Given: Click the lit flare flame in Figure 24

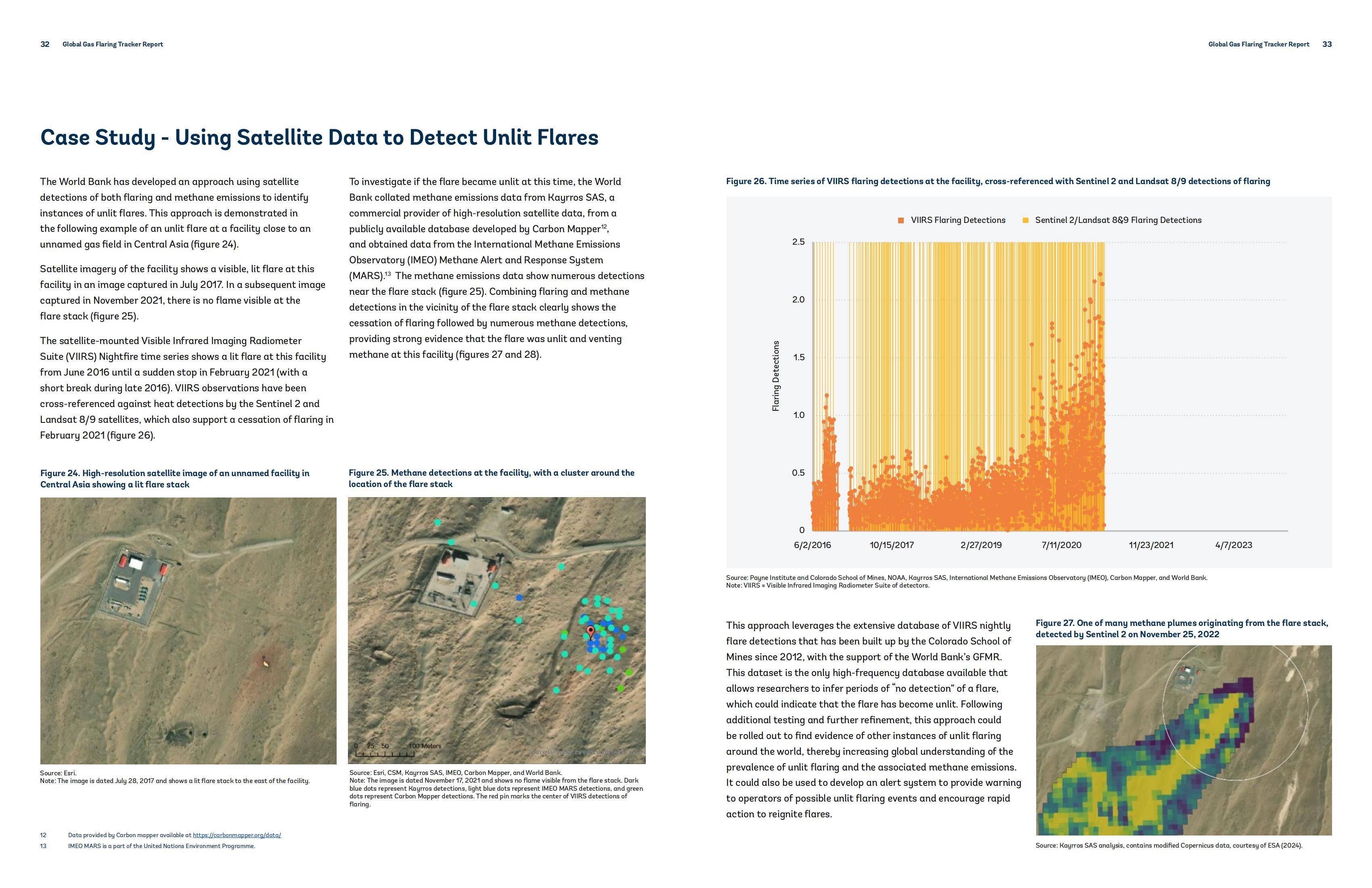Looking at the screenshot, I should [266, 663].
